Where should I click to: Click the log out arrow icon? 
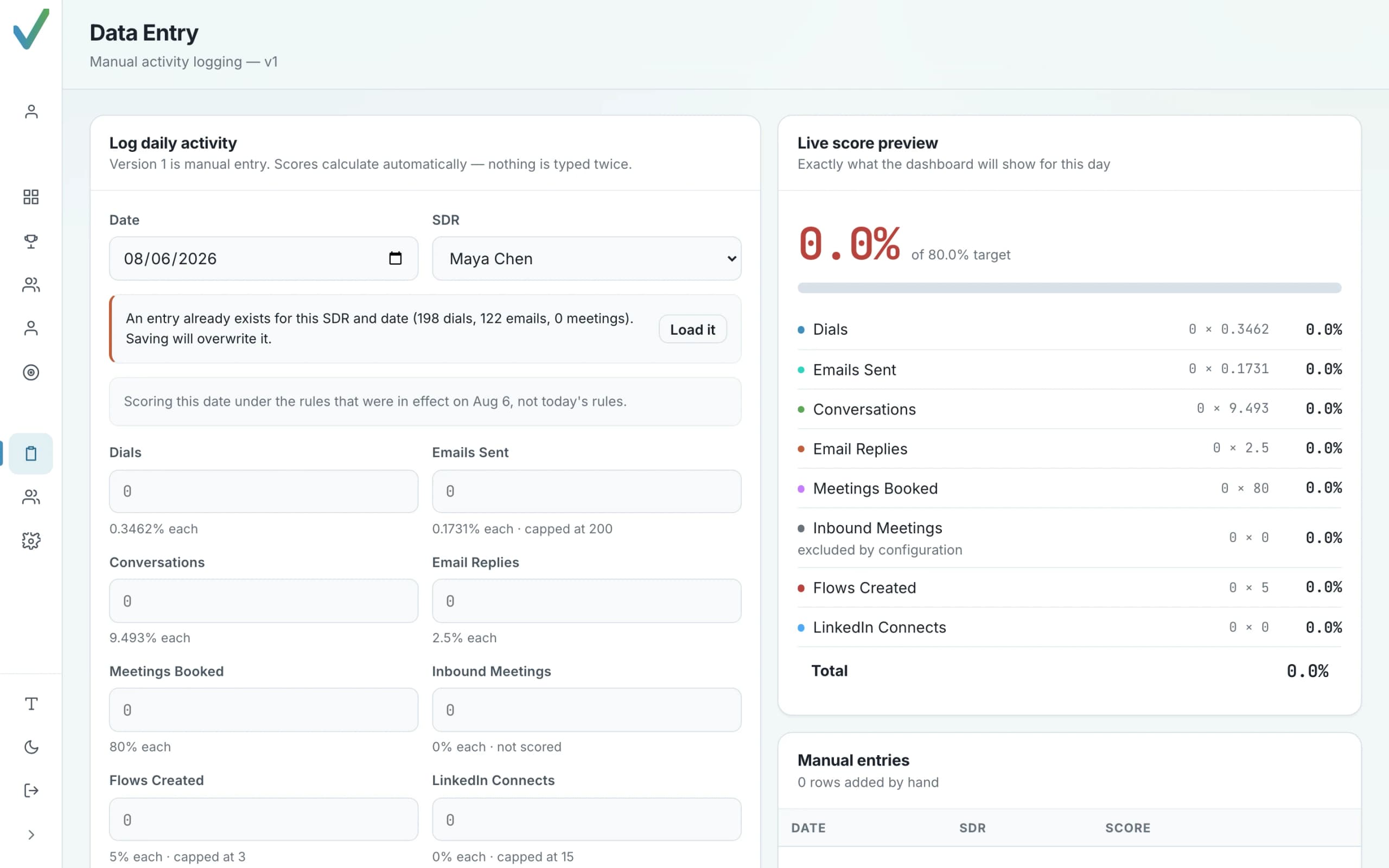point(31,790)
